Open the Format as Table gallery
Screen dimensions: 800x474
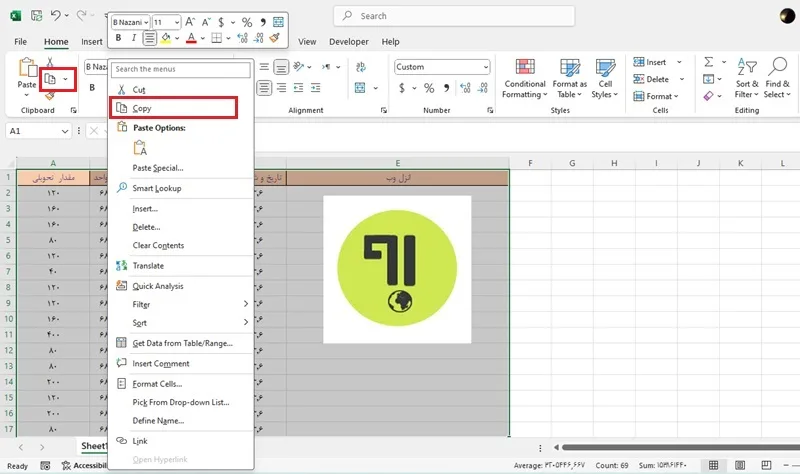pyautogui.click(x=569, y=67)
